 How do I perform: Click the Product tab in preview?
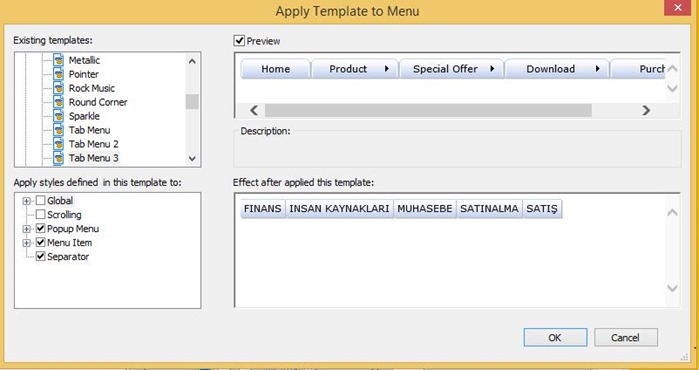[354, 69]
